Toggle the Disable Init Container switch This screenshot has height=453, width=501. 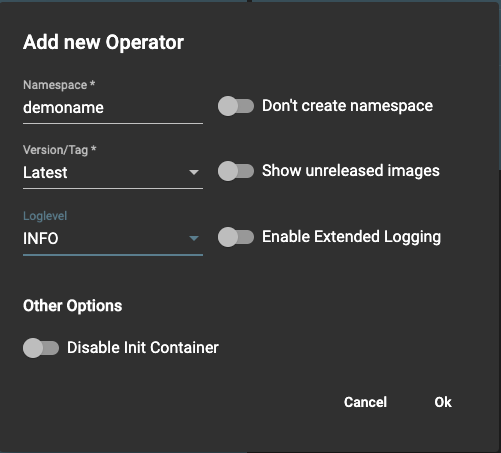tap(41, 348)
